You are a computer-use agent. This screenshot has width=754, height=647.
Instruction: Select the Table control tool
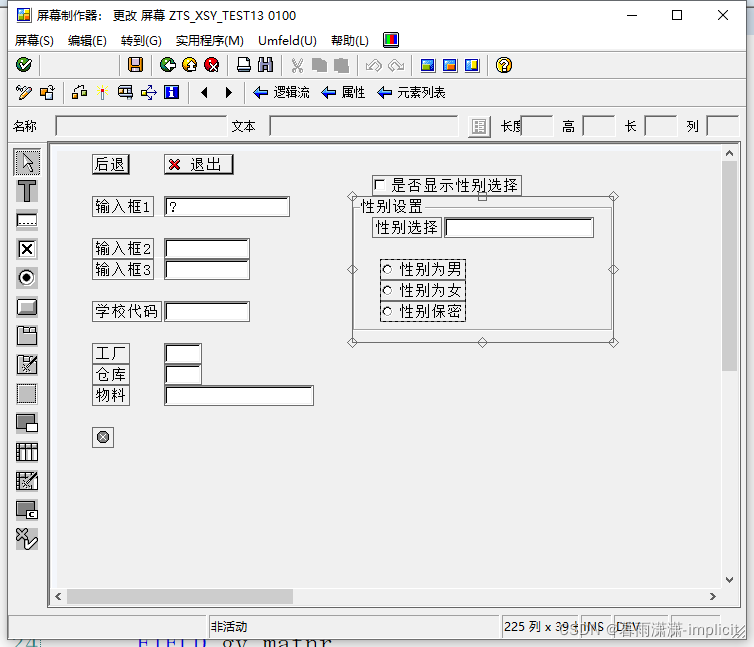point(27,452)
